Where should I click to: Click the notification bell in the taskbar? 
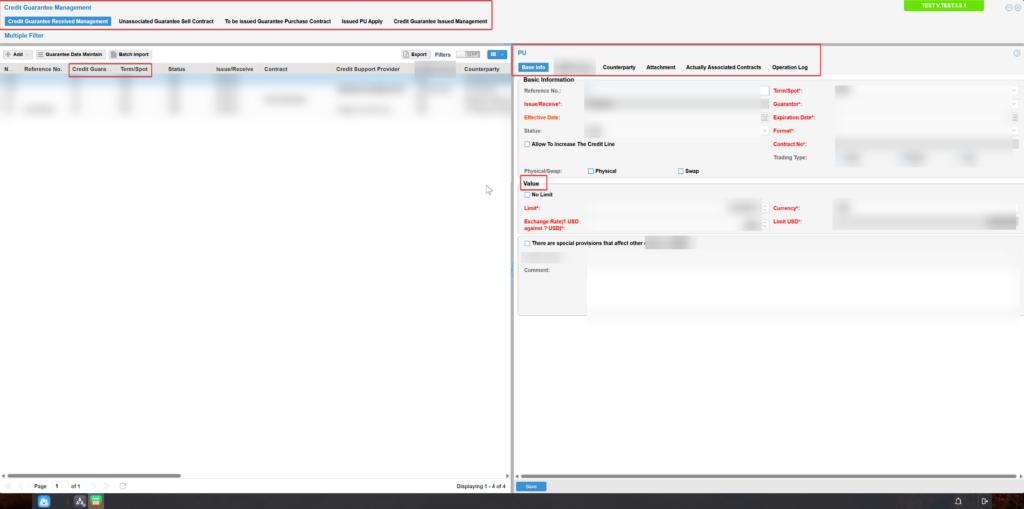pyautogui.click(x=958, y=501)
